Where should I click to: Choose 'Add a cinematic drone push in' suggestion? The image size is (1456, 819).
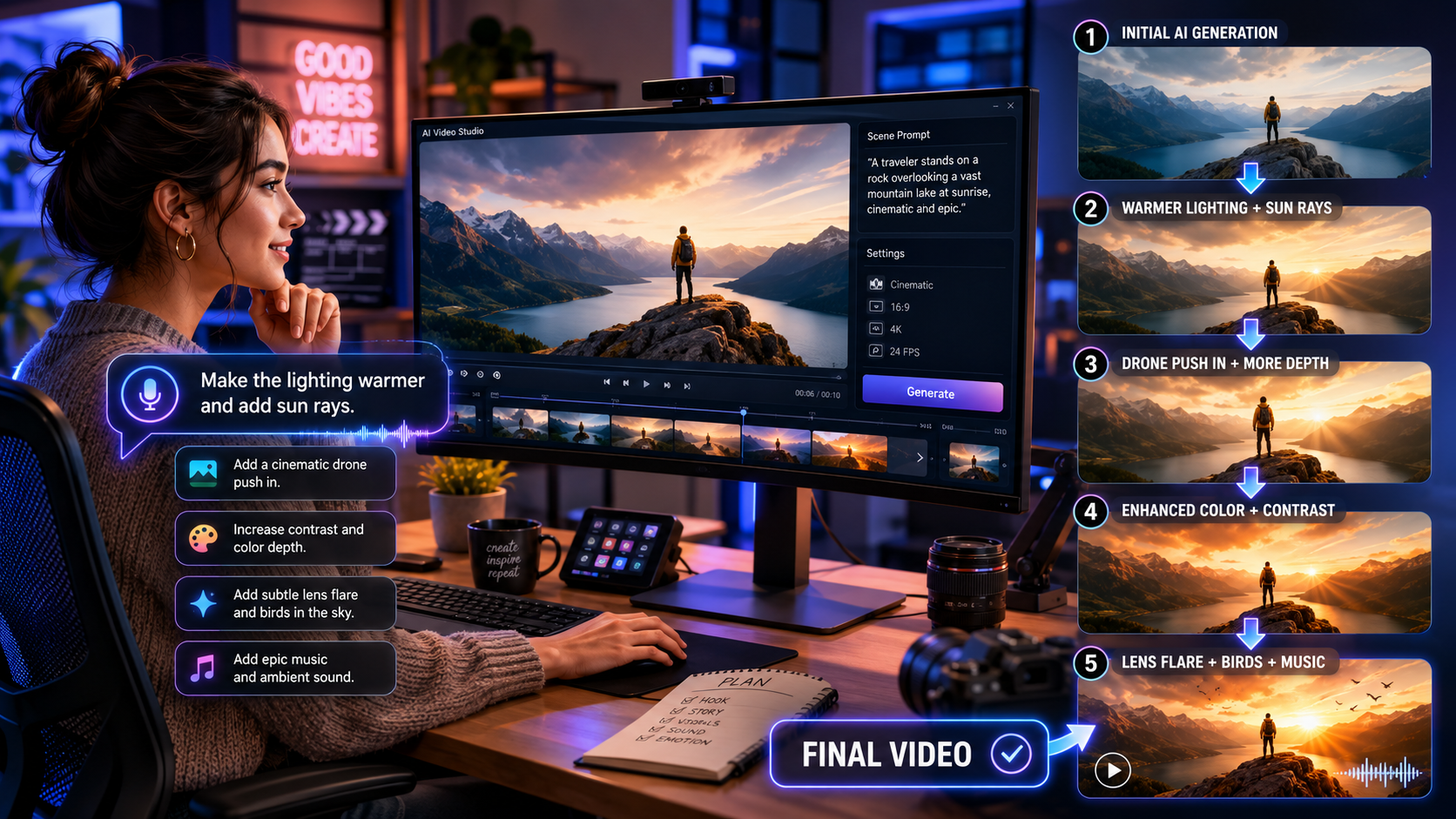pyautogui.click(x=286, y=473)
